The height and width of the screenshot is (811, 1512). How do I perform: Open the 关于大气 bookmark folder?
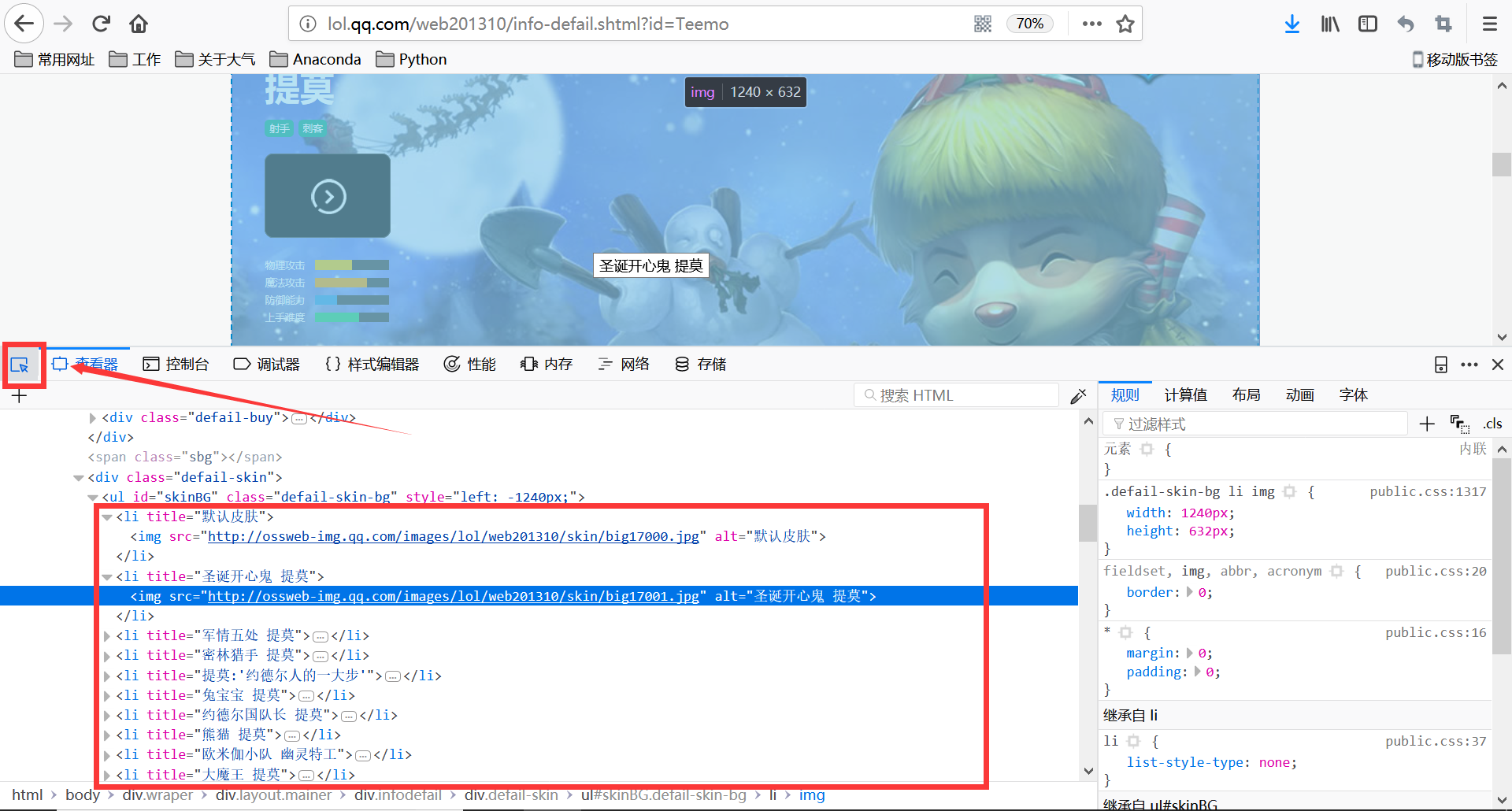pyautogui.click(x=215, y=59)
